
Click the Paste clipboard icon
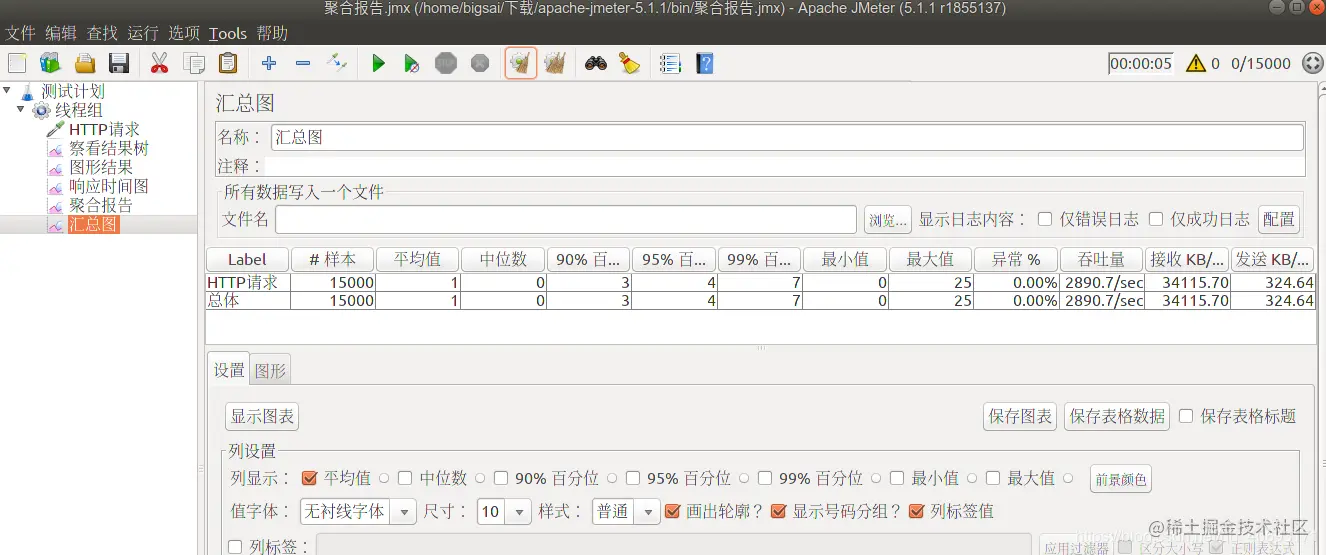[228, 64]
